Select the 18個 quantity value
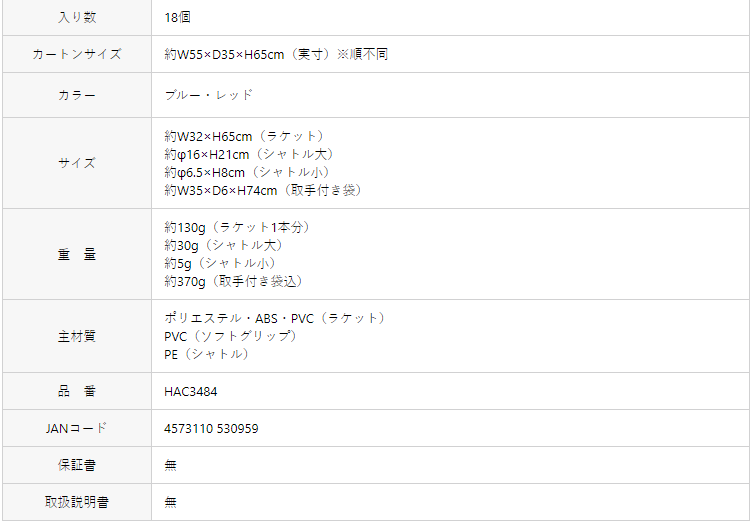The height and width of the screenshot is (523, 753). click(177, 17)
